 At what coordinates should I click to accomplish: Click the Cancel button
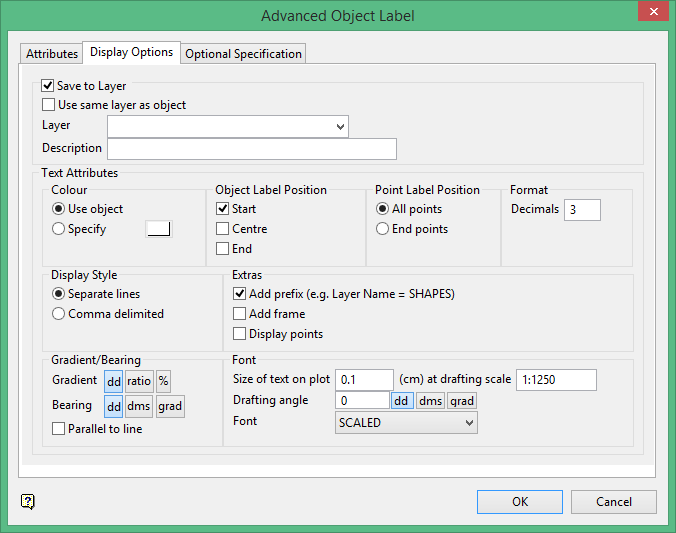tap(614, 501)
